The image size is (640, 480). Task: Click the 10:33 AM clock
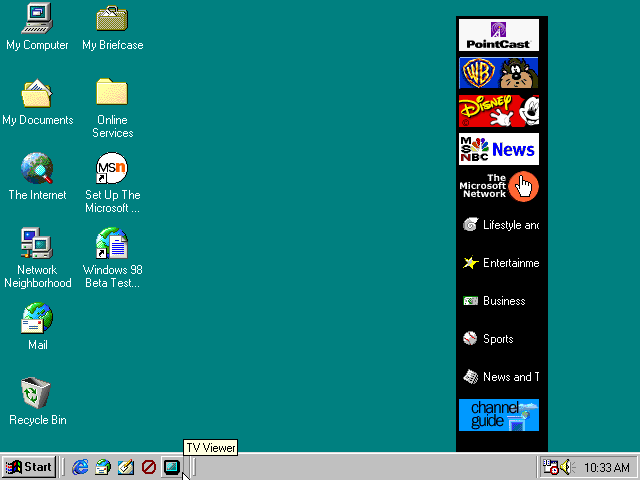607,467
